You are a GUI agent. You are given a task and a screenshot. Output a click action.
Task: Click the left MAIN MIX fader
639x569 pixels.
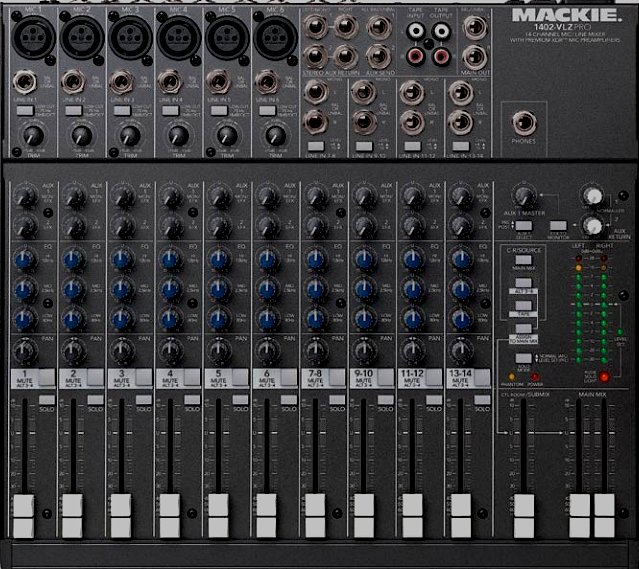click(x=580, y=516)
